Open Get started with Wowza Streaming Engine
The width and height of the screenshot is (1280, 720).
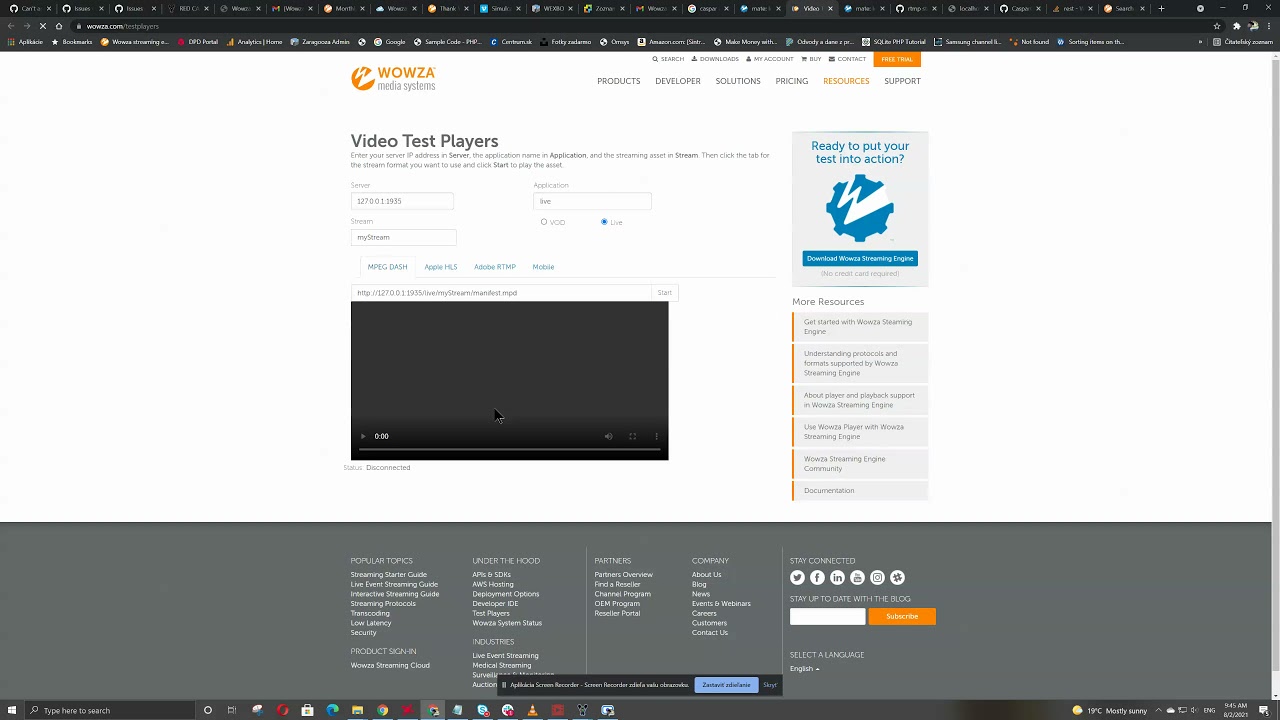[860, 327]
